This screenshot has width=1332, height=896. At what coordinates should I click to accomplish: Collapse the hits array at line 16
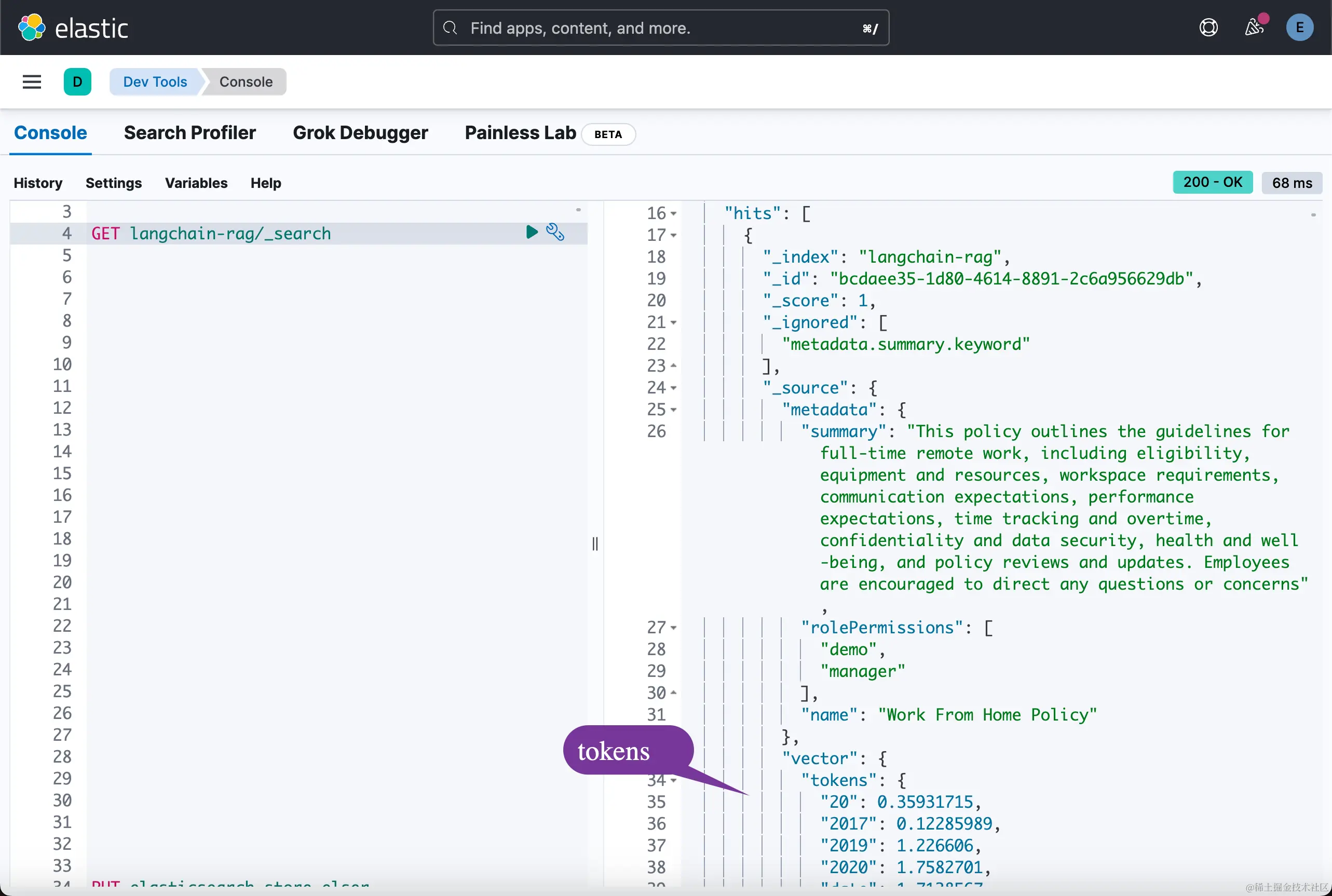pyautogui.click(x=674, y=214)
